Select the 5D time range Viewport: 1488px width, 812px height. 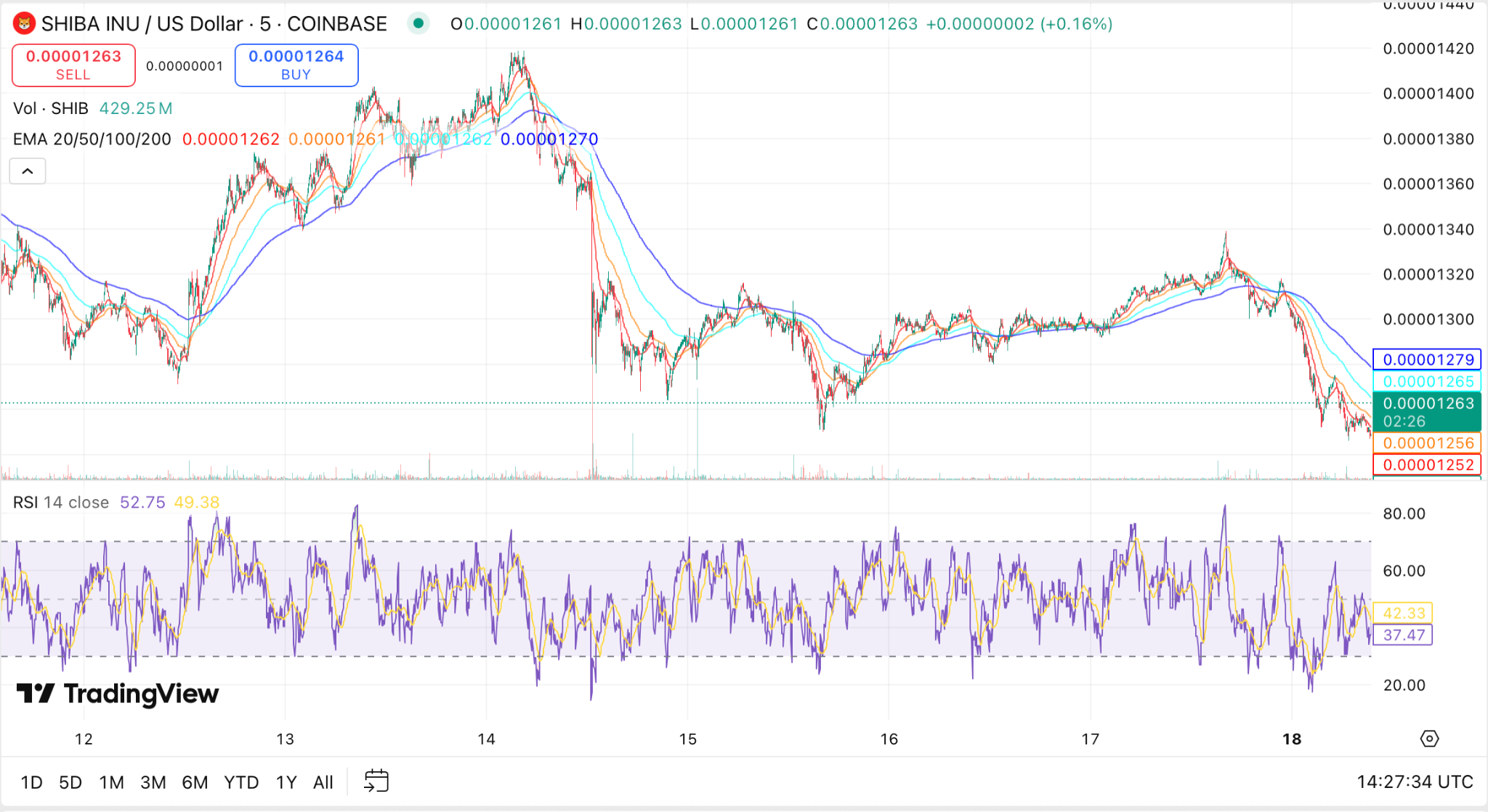point(70,782)
